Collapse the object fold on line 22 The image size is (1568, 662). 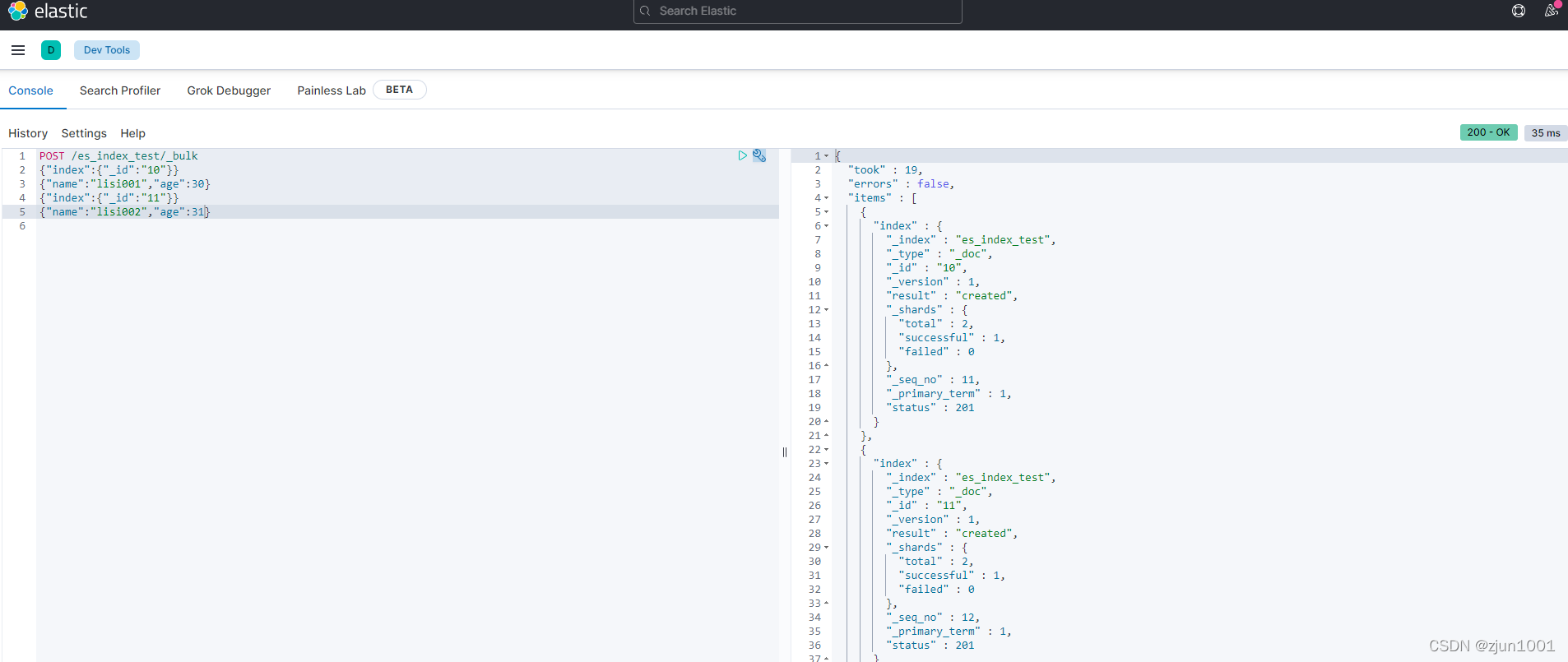[x=827, y=450]
